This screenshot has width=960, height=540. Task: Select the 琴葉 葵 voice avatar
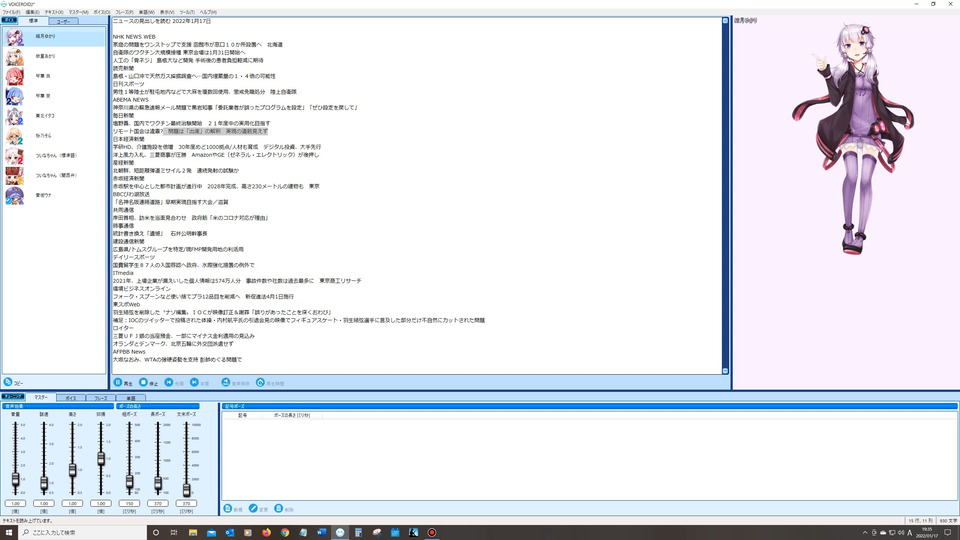(14, 96)
